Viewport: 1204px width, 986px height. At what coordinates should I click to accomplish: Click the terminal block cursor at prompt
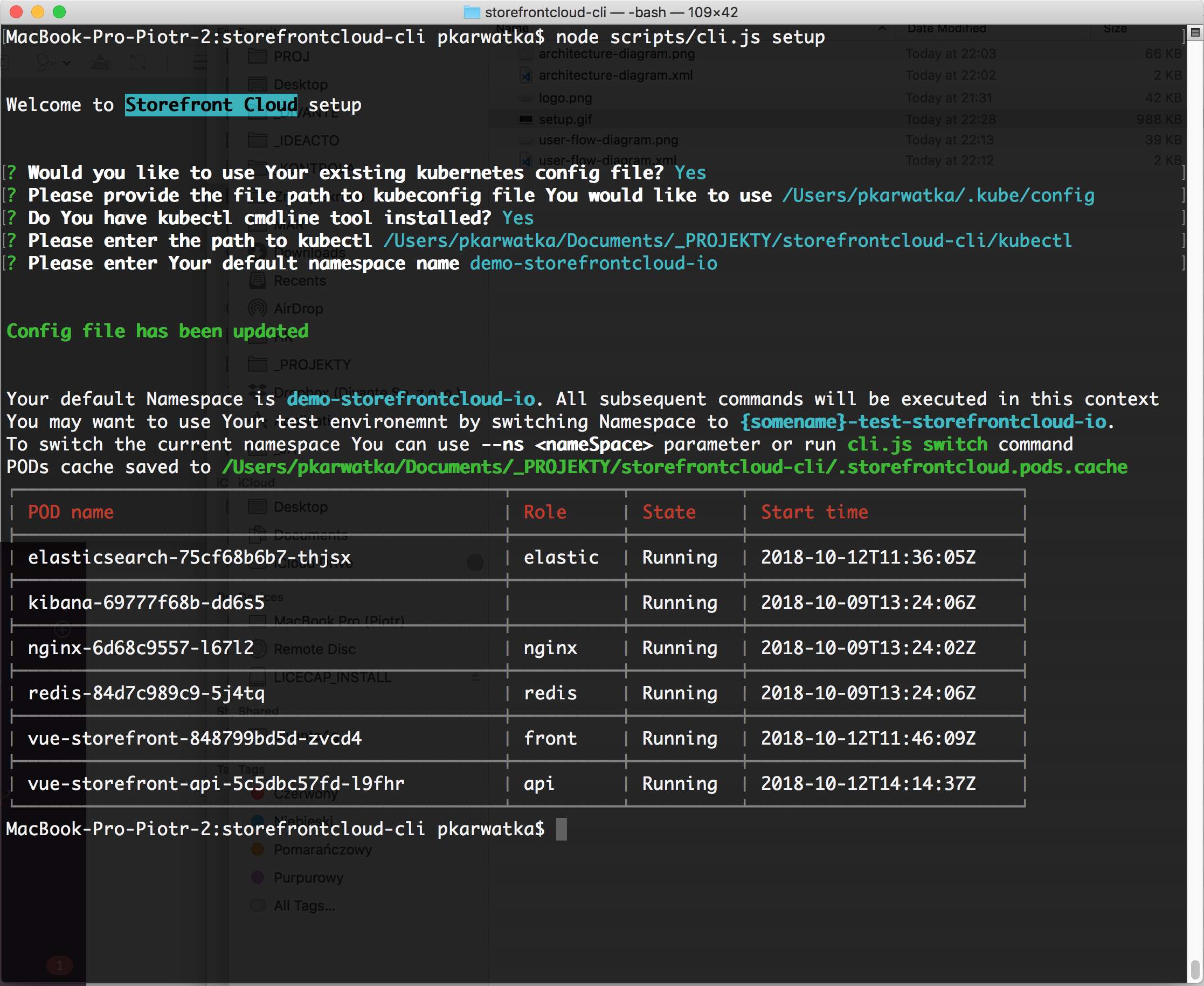click(x=561, y=829)
